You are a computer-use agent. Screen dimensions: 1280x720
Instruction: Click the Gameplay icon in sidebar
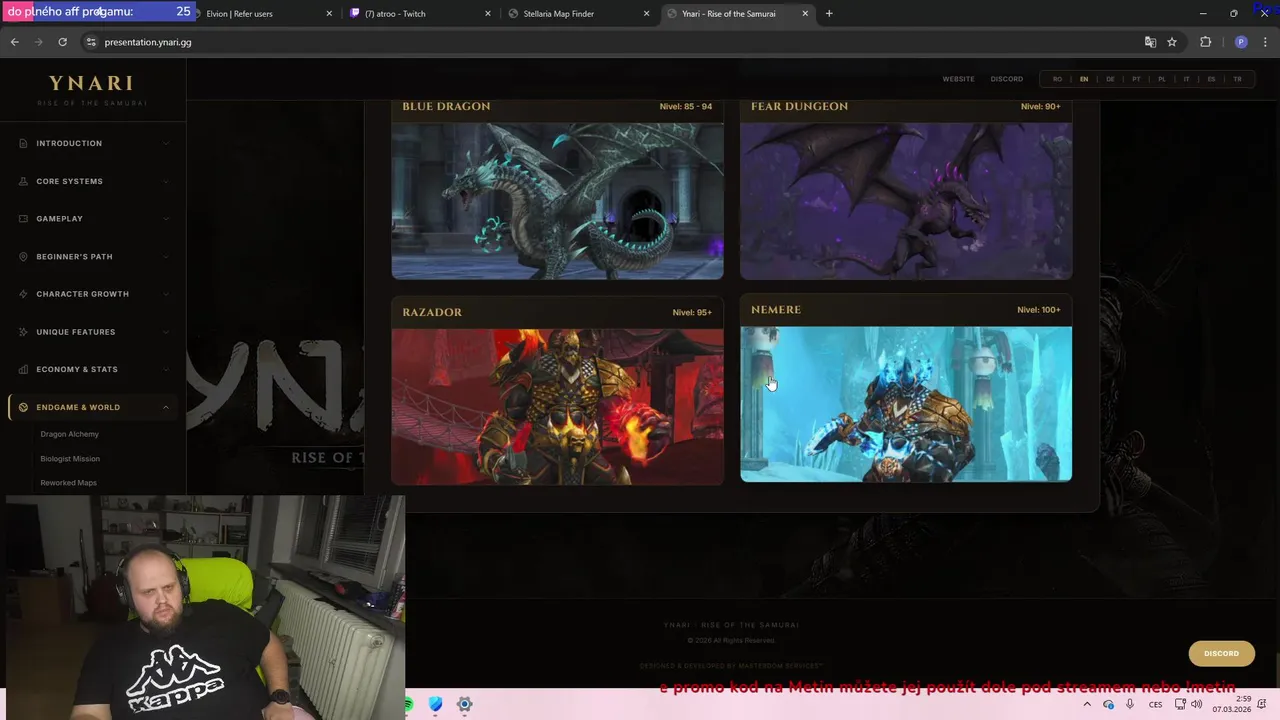23,219
